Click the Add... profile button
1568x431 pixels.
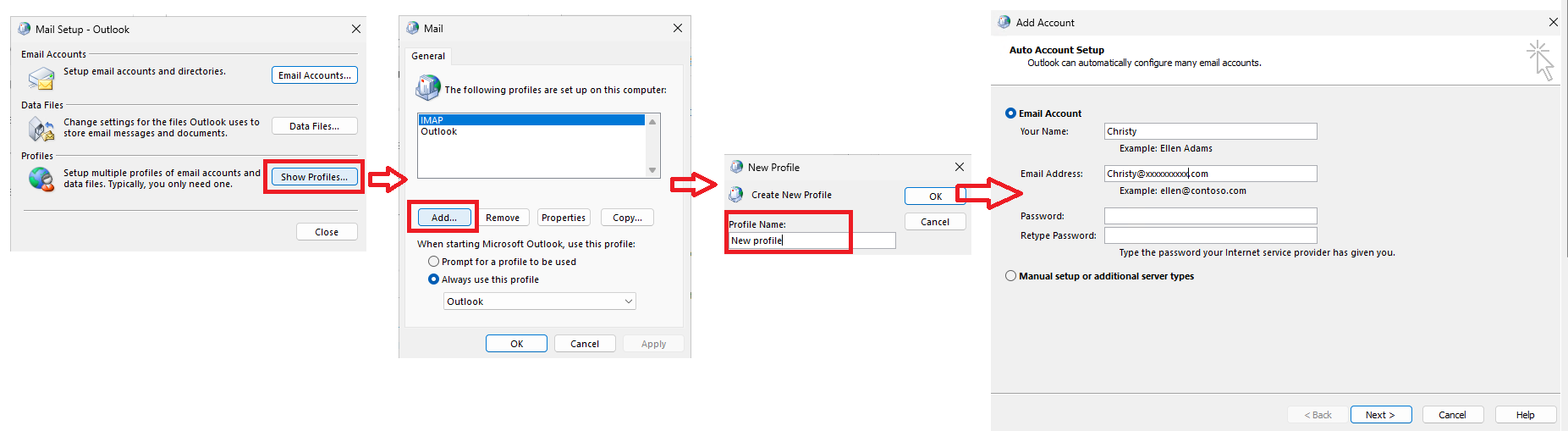444,218
